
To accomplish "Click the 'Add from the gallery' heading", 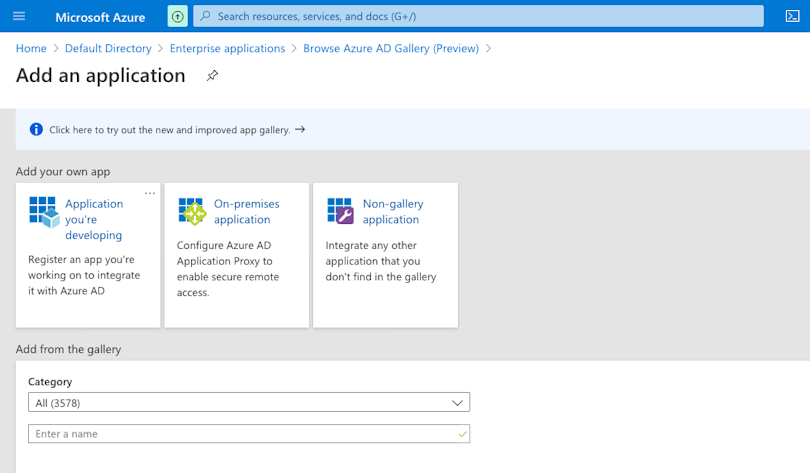I will tap(68, 350).
